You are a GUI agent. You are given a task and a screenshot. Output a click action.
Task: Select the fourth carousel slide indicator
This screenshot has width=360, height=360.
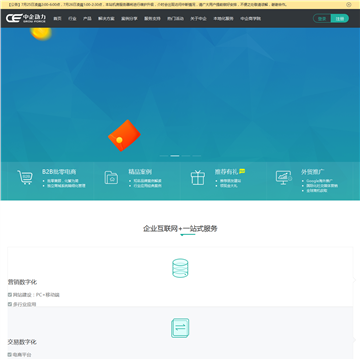[x=197, y=156]
